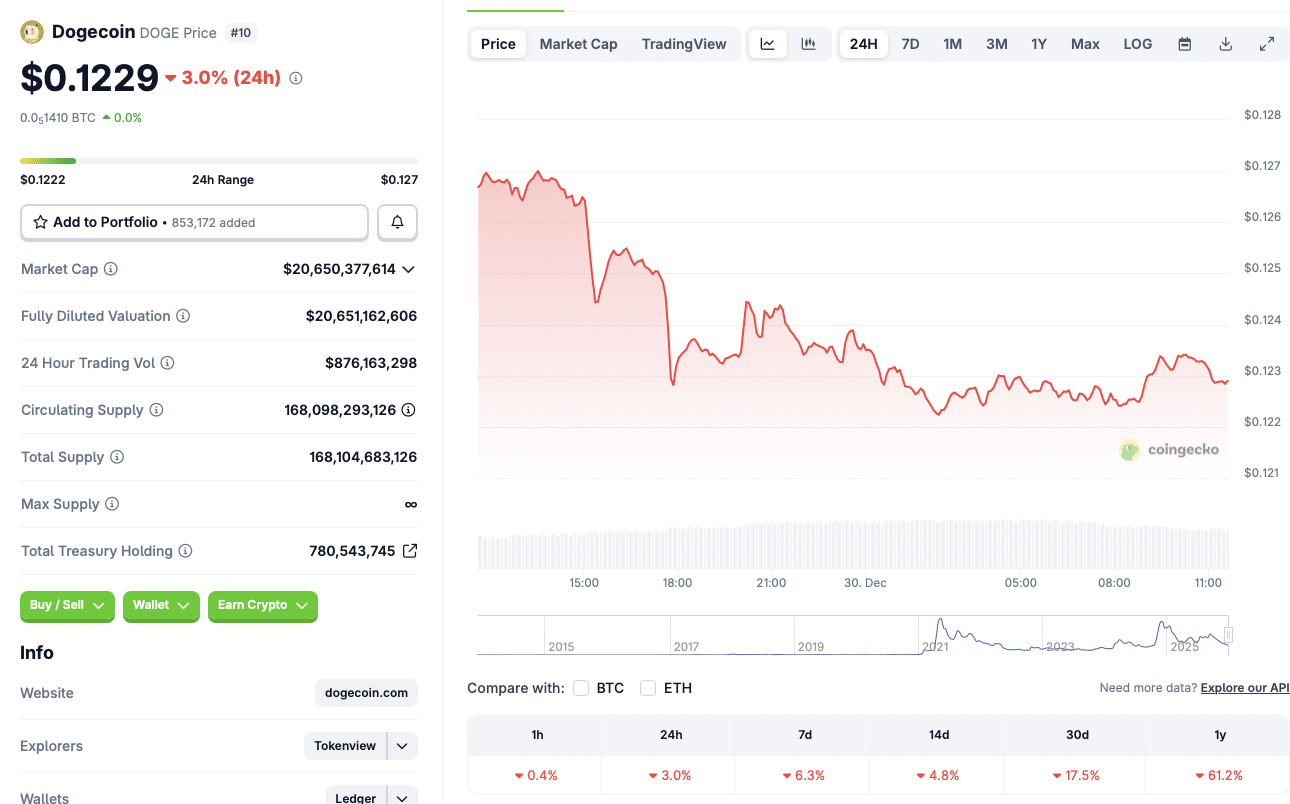The height and width of the screenshot is (804, 1290).
Task: Click the price alert bell icon
Action: 397,222
